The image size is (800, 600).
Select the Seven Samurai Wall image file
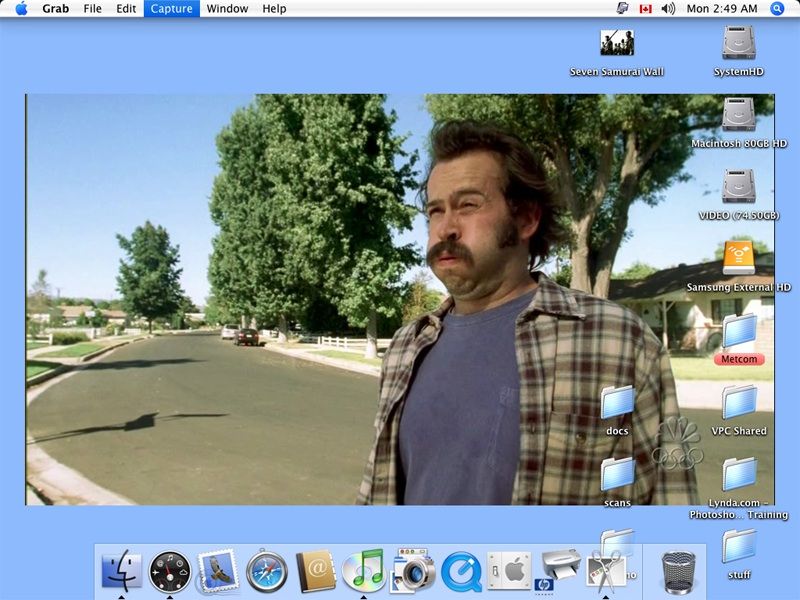(x=617, y=43)
